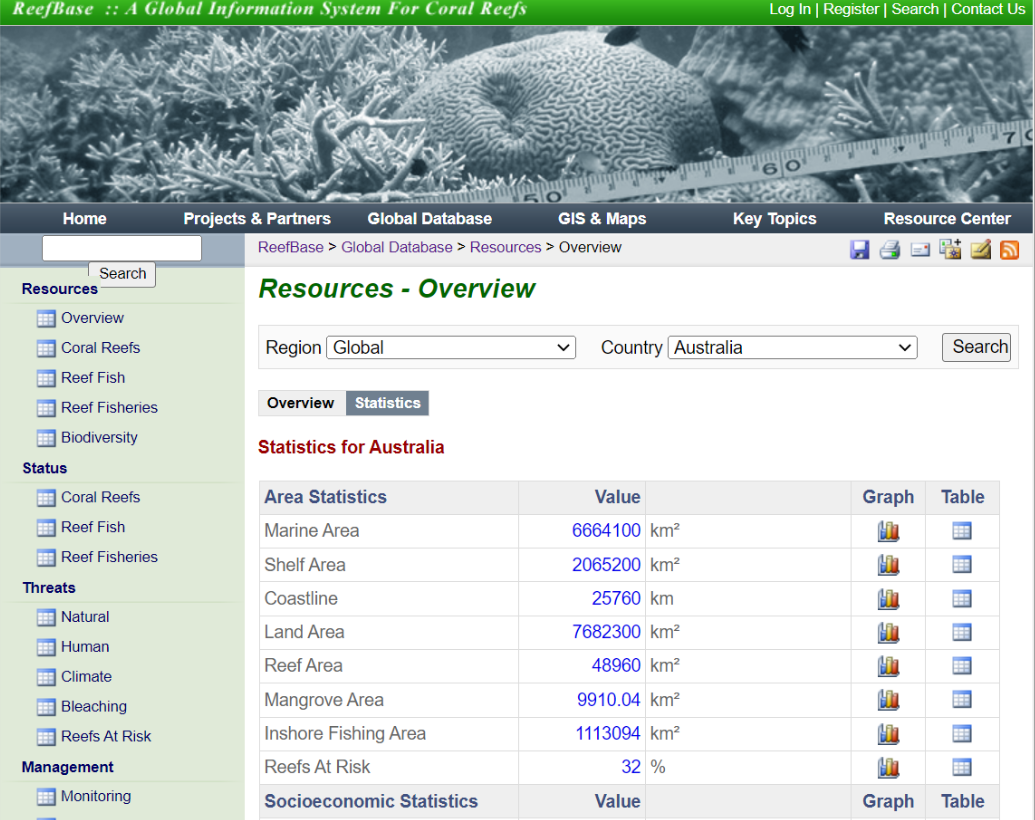
Task: Open table icon for Coastline row
Action: (962, 599)
